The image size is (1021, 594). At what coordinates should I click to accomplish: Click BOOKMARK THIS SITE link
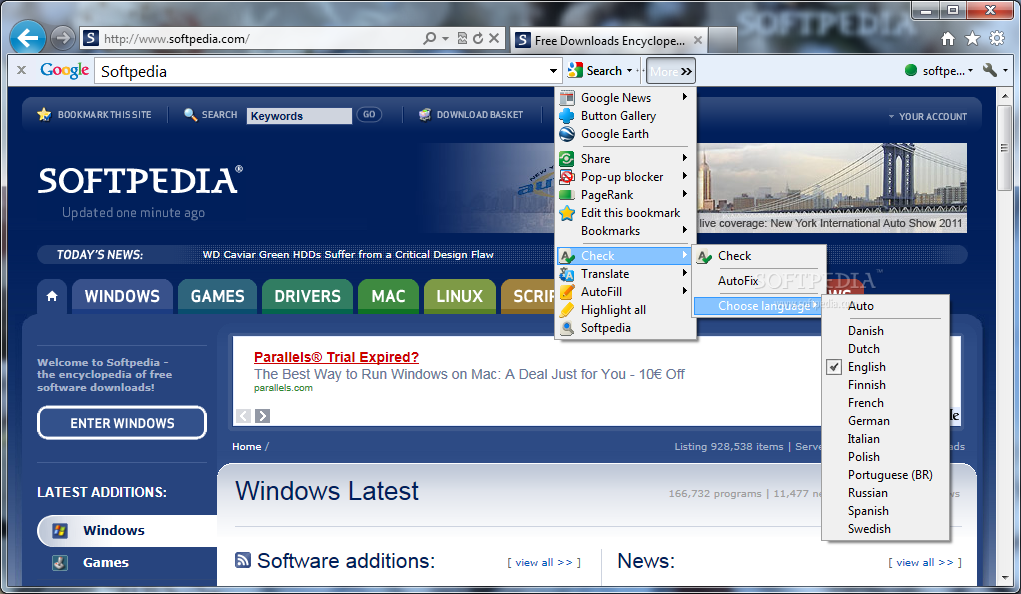tap(94, 115)
